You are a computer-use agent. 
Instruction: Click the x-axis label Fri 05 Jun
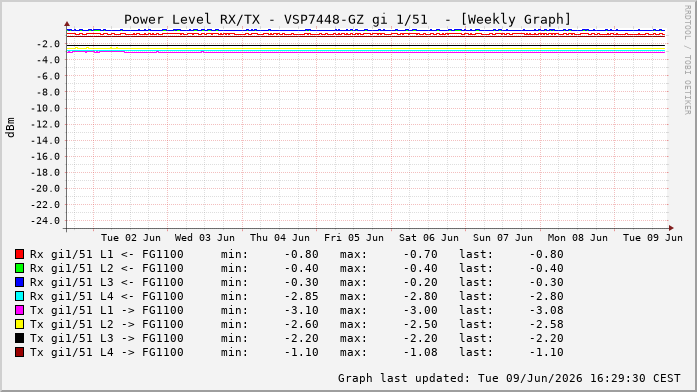[354, 238]
